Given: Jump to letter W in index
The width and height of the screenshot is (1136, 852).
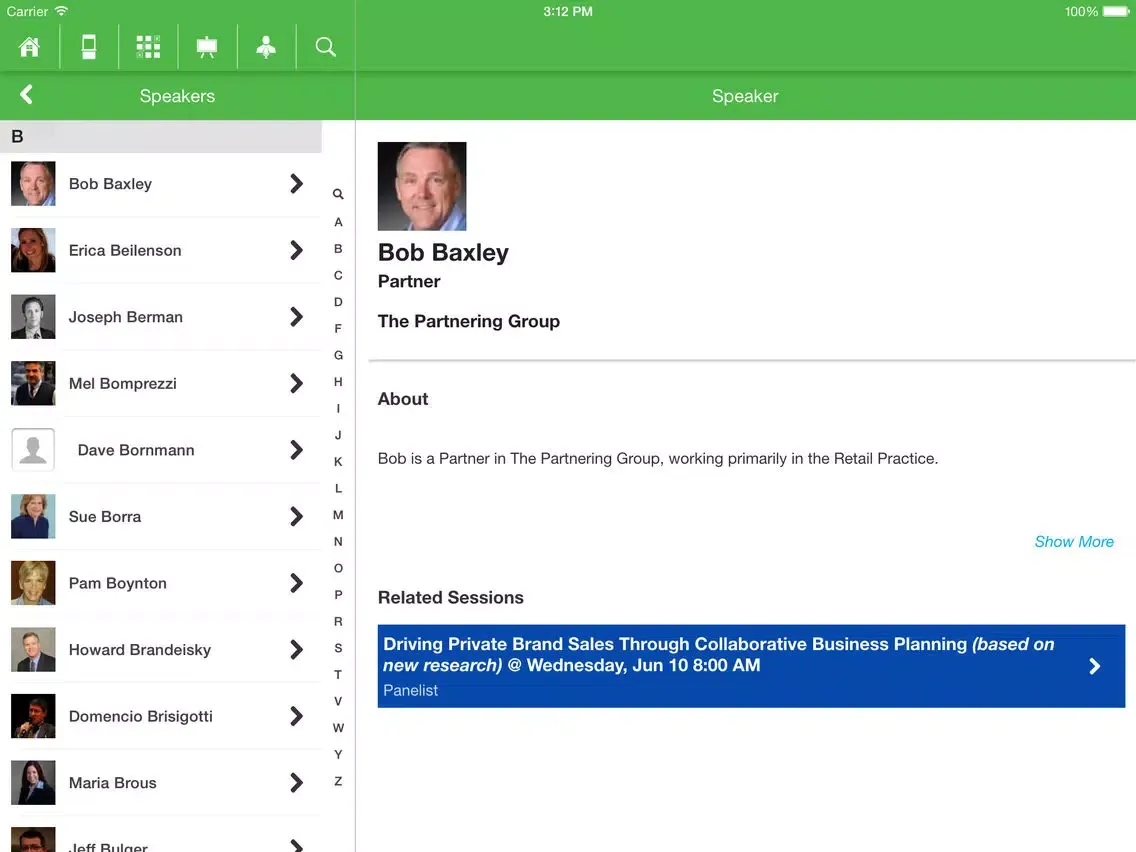Looking at the screenshot, I should click(338, 728).
